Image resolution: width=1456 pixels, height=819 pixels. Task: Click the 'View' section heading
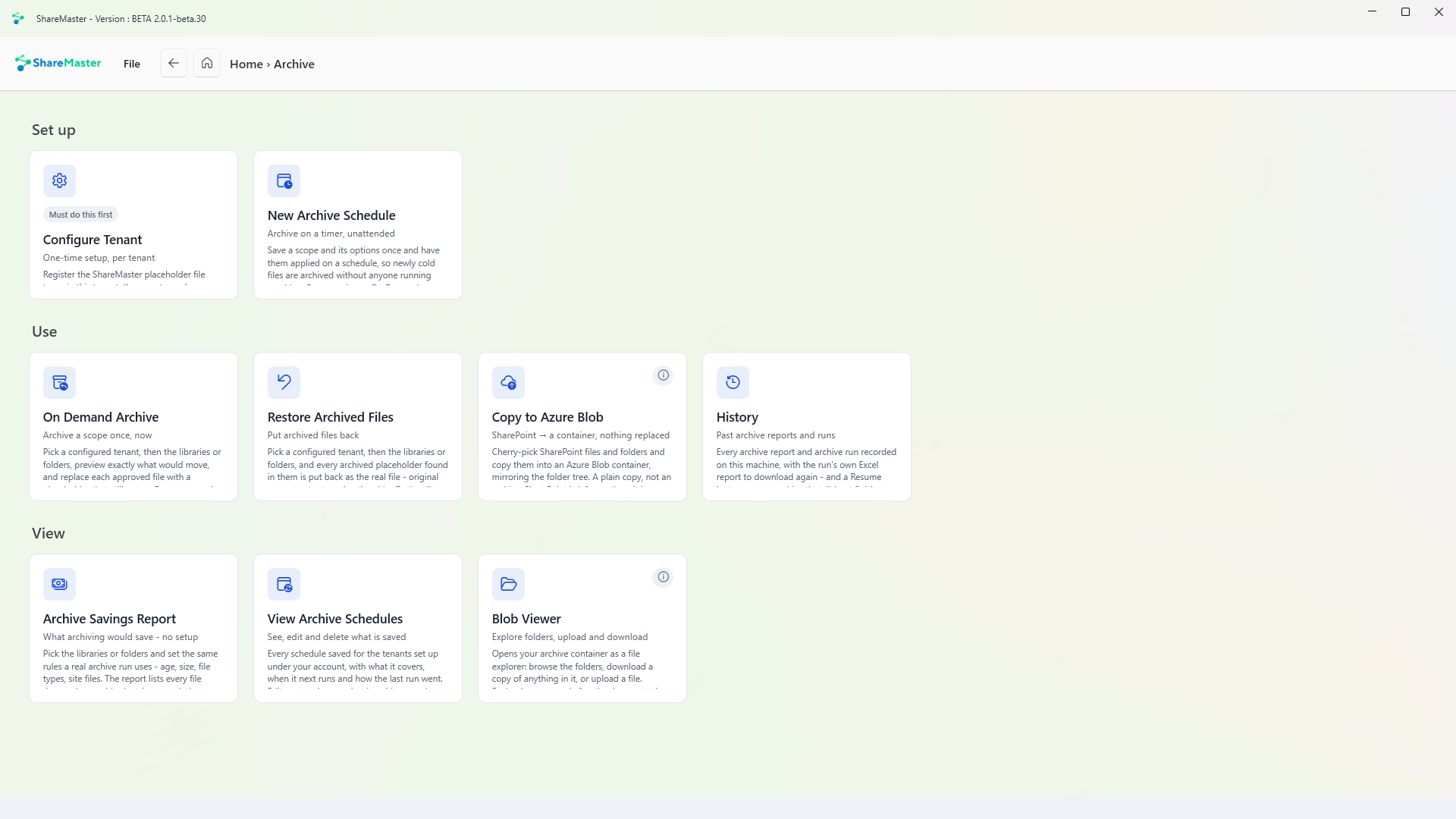(x=49, y=533)
